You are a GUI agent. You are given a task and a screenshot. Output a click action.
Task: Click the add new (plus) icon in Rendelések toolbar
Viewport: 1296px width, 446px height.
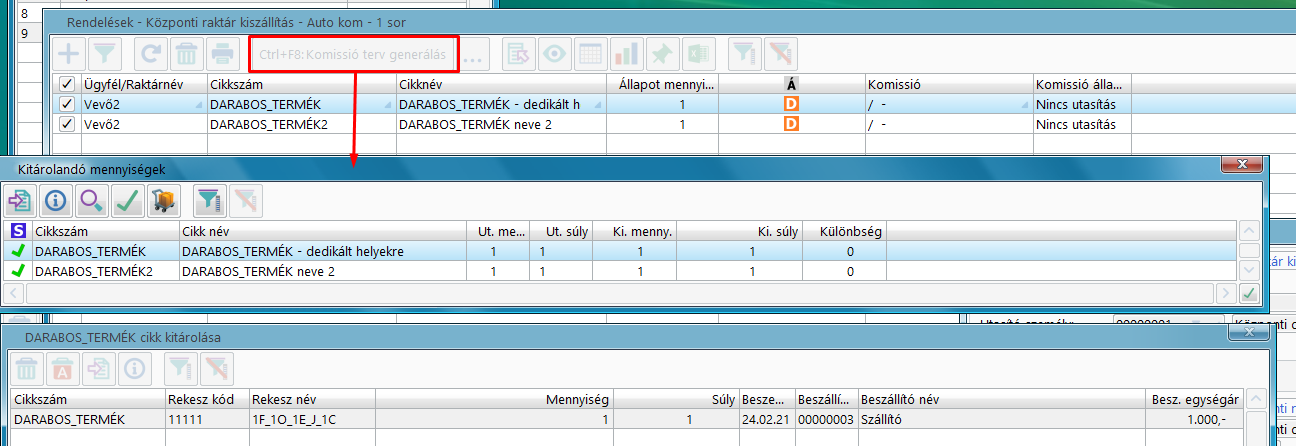pos(68,54)
